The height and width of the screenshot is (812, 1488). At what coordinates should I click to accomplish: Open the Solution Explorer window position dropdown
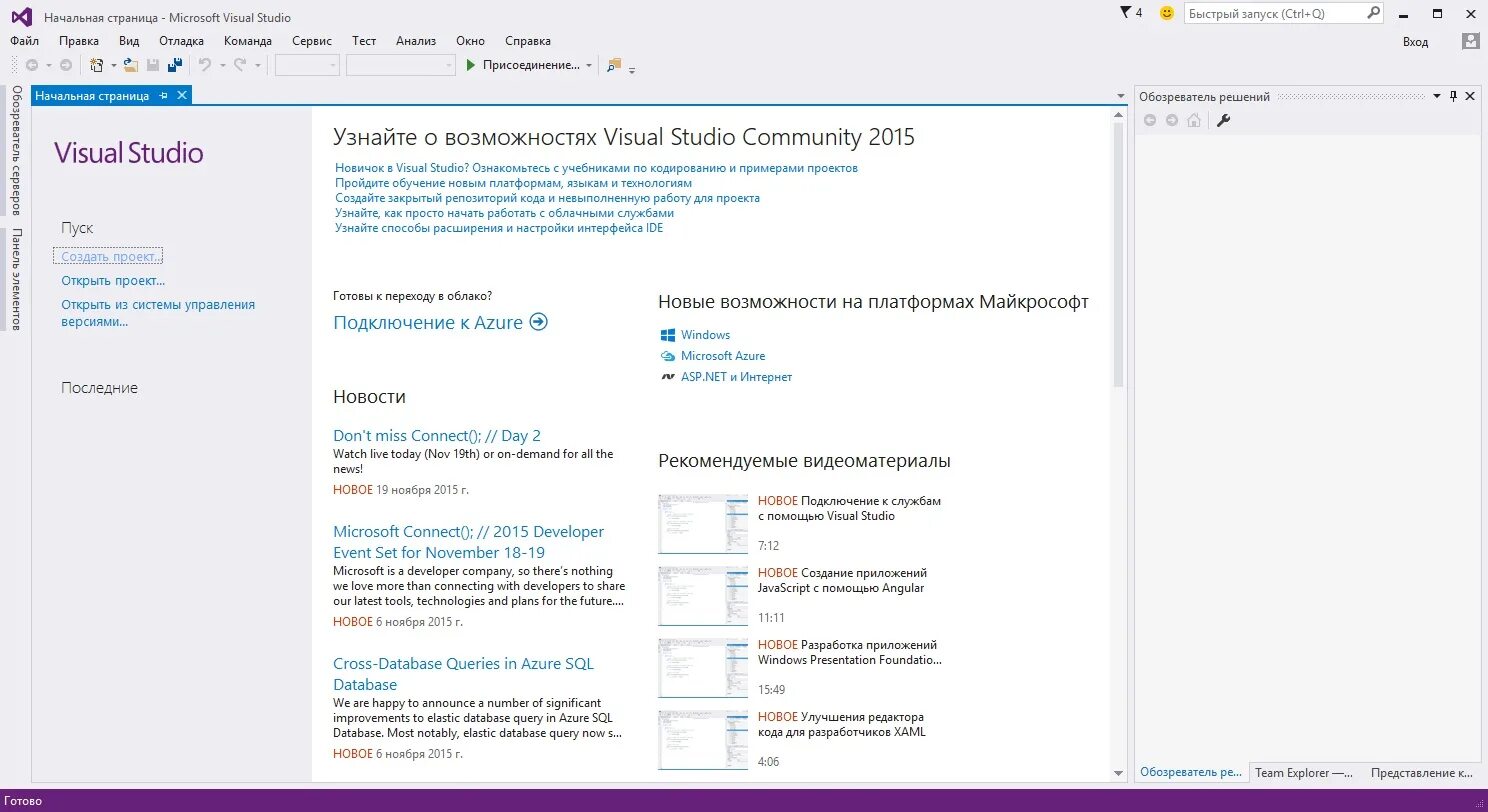point(1437,96)
